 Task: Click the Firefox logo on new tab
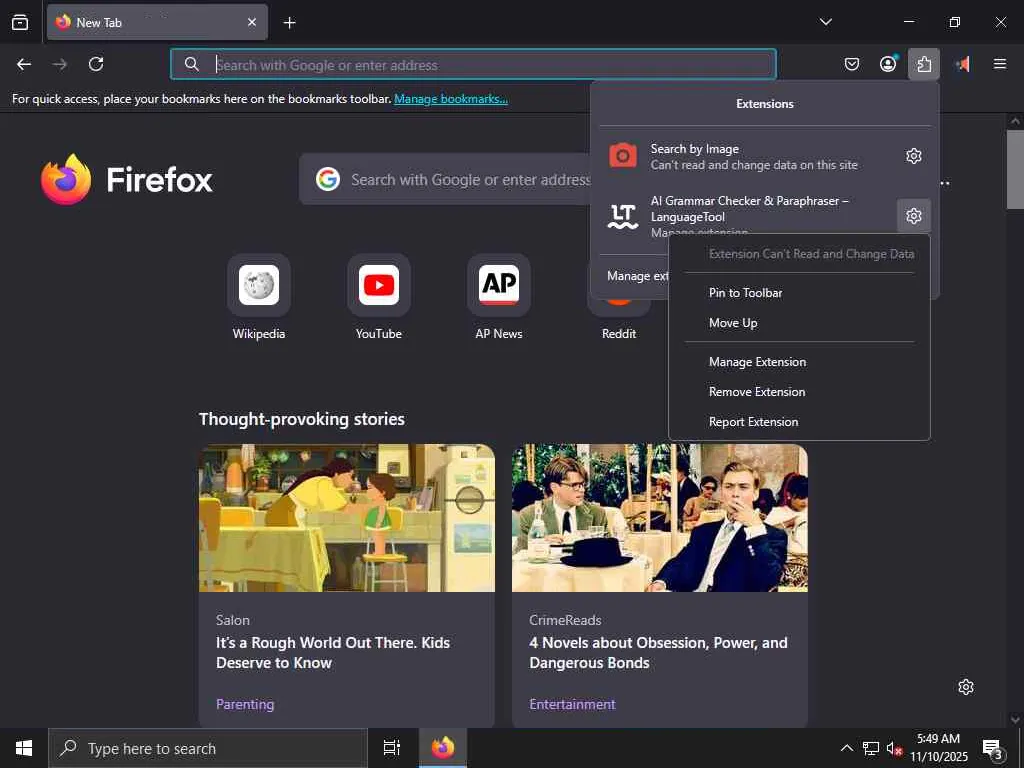126,180
